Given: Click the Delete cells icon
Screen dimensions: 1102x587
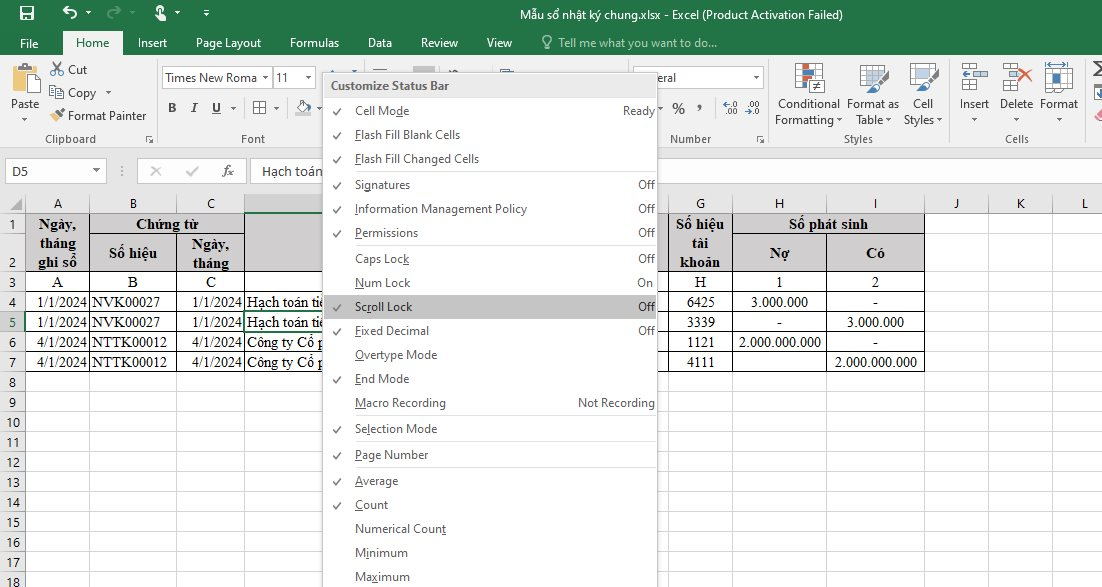Looking at the screenshot, I should (1016, 78).
